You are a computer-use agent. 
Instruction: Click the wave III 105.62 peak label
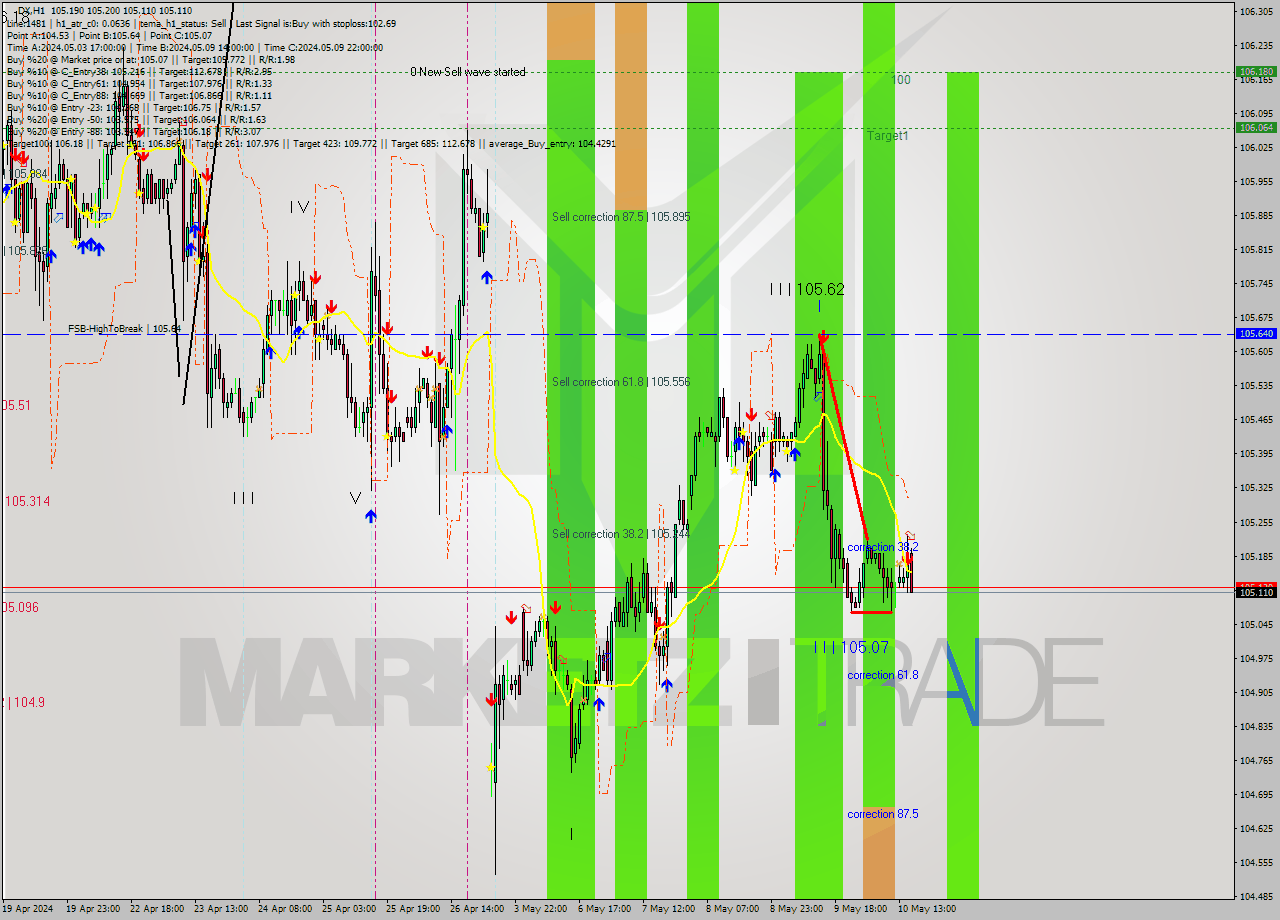pos(807,290)
